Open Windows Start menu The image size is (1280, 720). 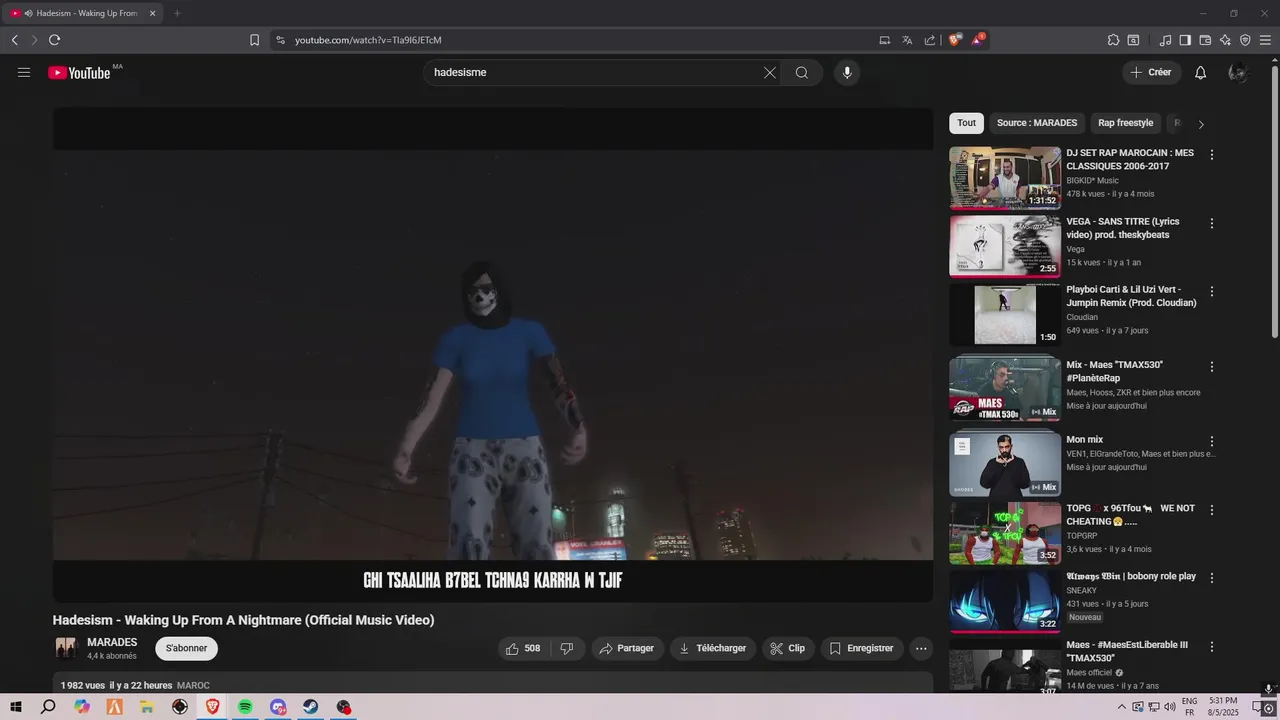tap(15, 707)
